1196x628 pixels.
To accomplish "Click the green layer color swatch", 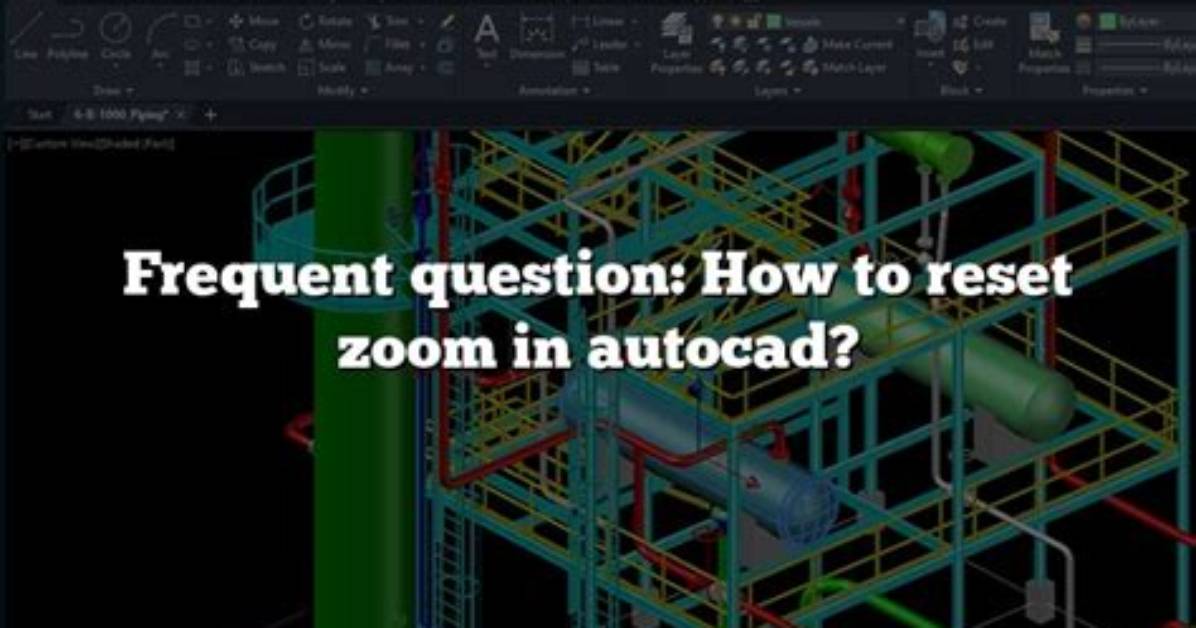I will [773, 22].
